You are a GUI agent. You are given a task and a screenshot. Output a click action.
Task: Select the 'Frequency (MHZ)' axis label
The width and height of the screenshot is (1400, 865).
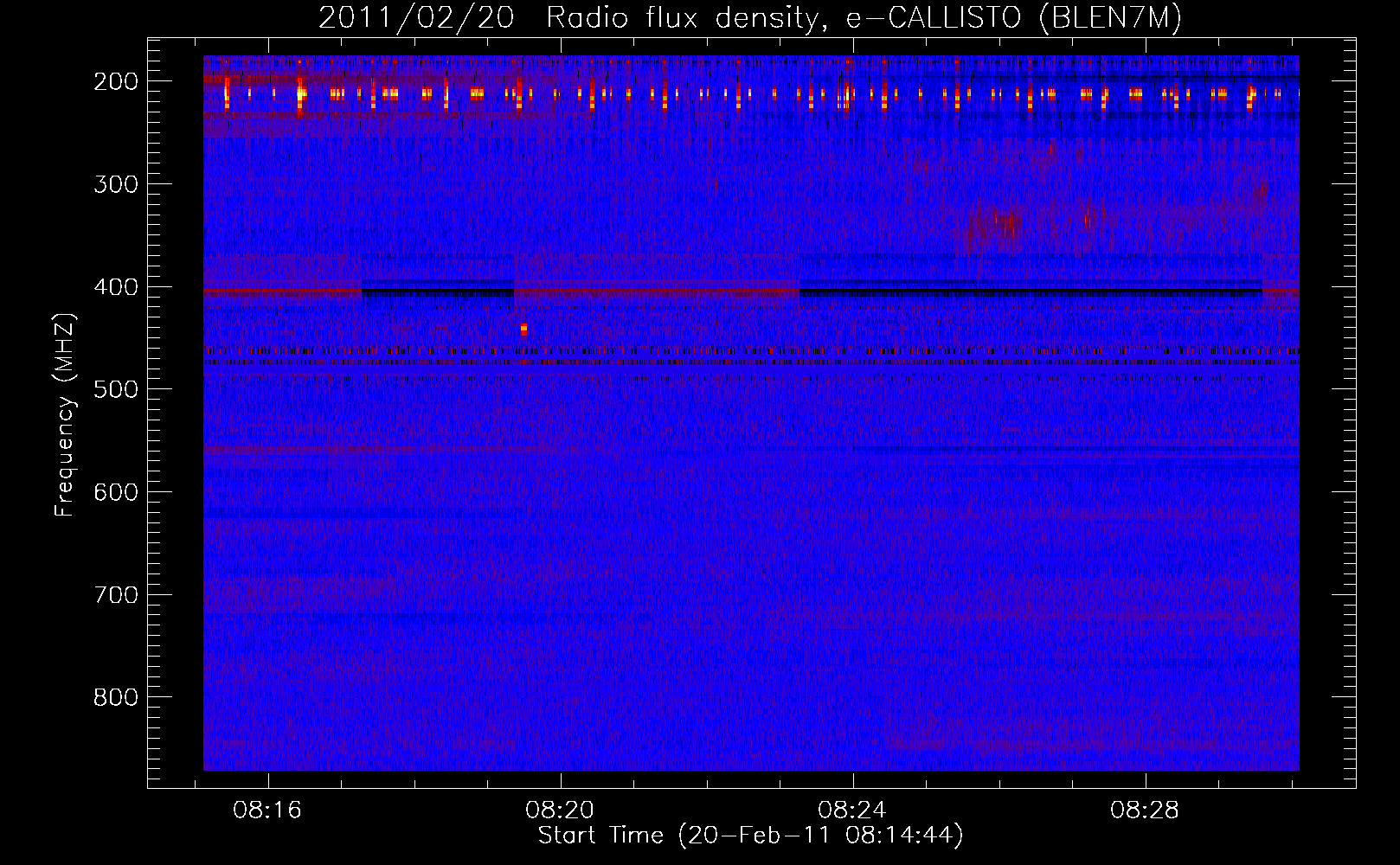point(65,415)
